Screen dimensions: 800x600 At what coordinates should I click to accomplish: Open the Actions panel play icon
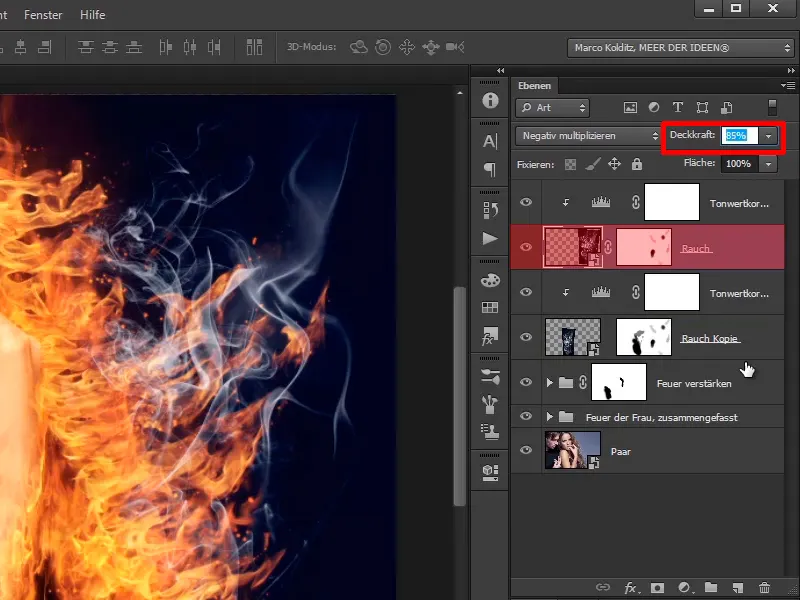[490, 238]
